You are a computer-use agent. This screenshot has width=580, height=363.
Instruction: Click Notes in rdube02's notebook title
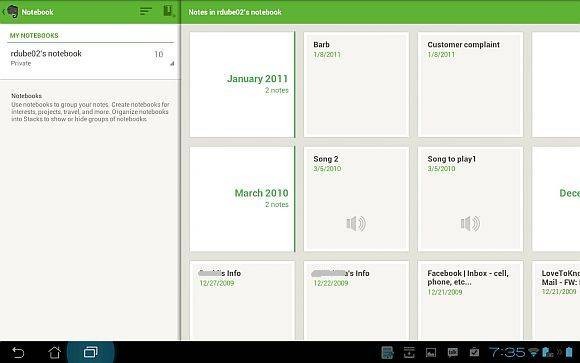[x=235, y=12]
